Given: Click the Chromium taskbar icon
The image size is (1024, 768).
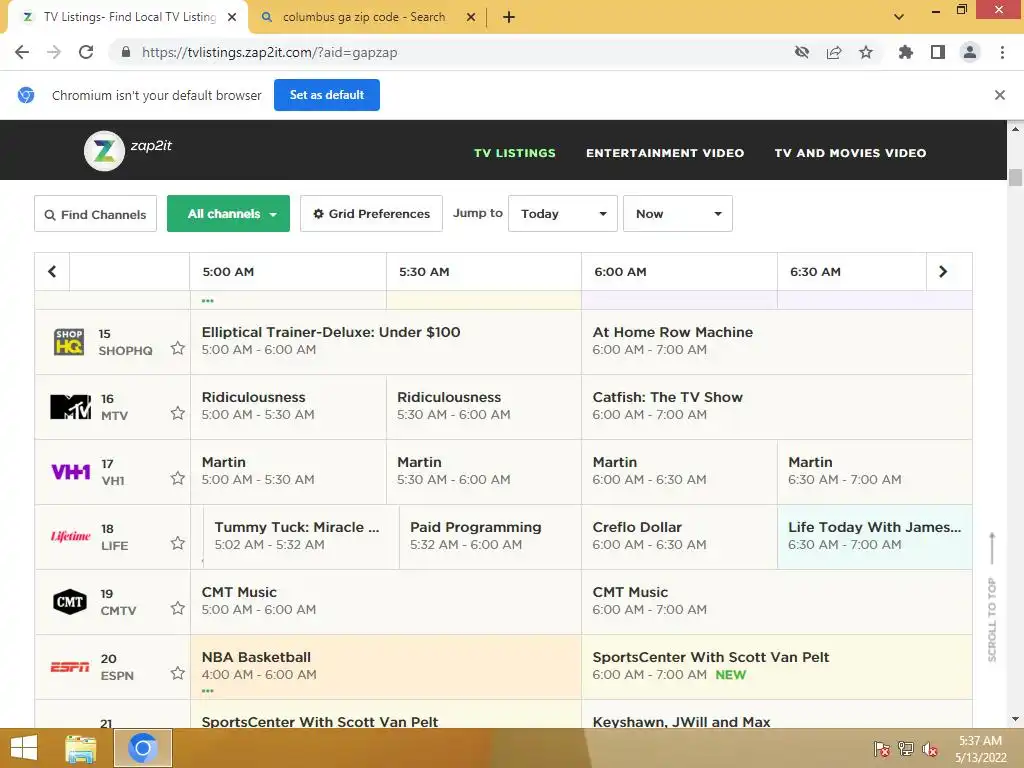Looking at the screenshot, I should (x=143, y=748).
